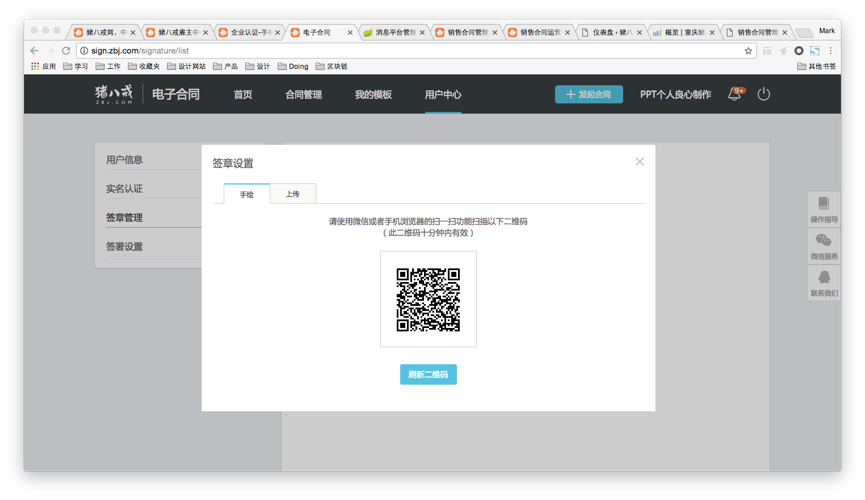The height and width of the screenshot is (500, 865).
Task: Click the 电子合同 title text in header
Action: (x=175, y=94)
